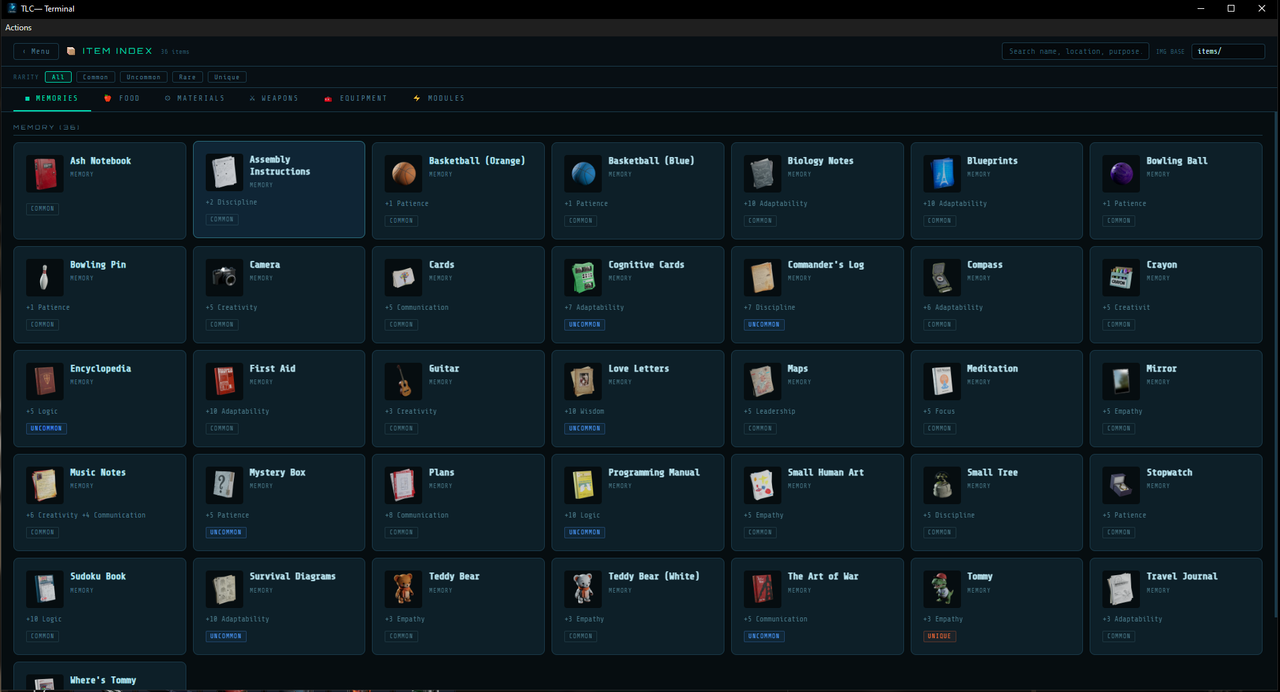Click the First Aid icon

tap(224, 382)
